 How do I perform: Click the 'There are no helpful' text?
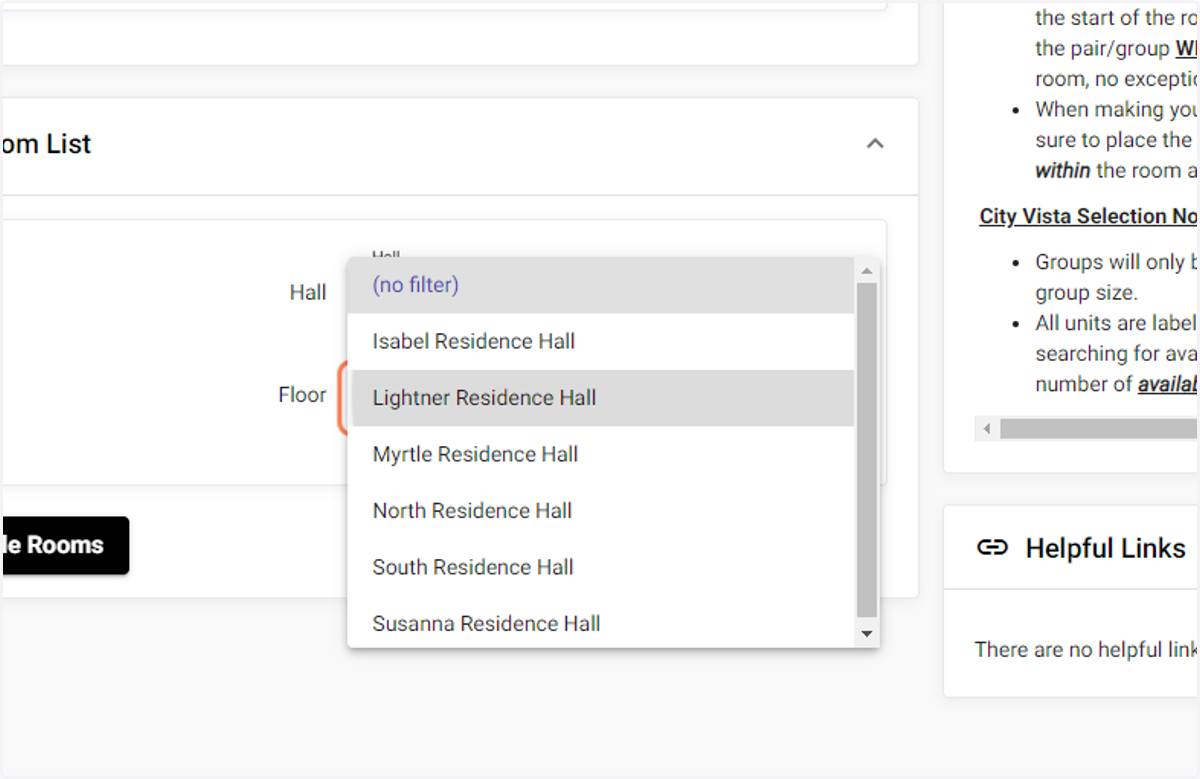pyautogui.click(x=1087, y=649)
